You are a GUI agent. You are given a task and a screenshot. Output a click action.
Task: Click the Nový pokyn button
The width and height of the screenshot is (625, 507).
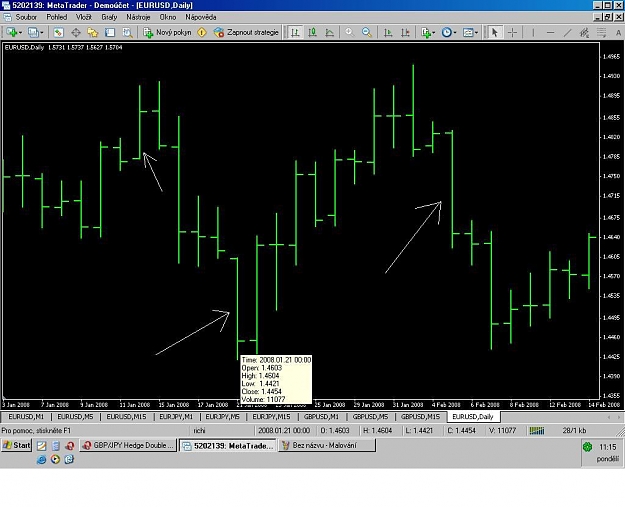167,32
